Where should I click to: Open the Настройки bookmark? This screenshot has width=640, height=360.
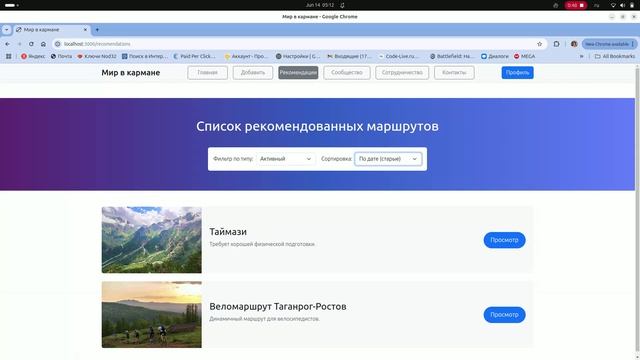click(x=298, y=56)
